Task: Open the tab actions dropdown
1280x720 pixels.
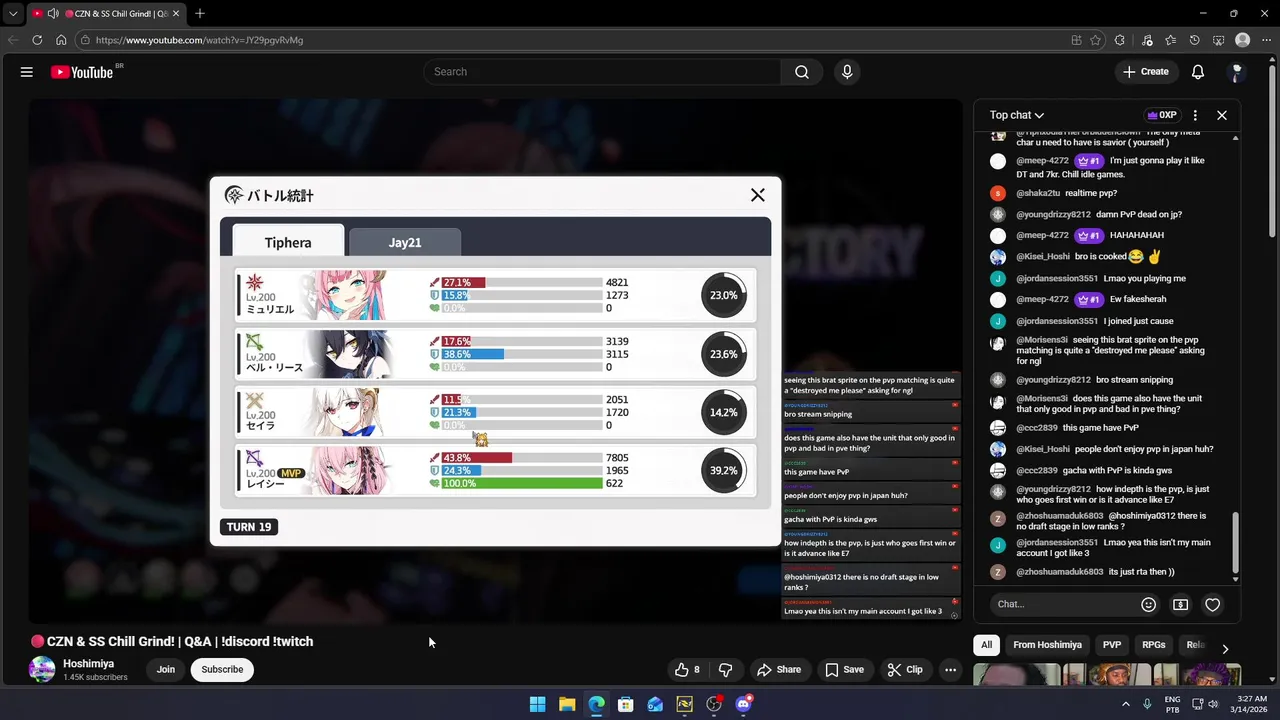Action: click(13, 14)
